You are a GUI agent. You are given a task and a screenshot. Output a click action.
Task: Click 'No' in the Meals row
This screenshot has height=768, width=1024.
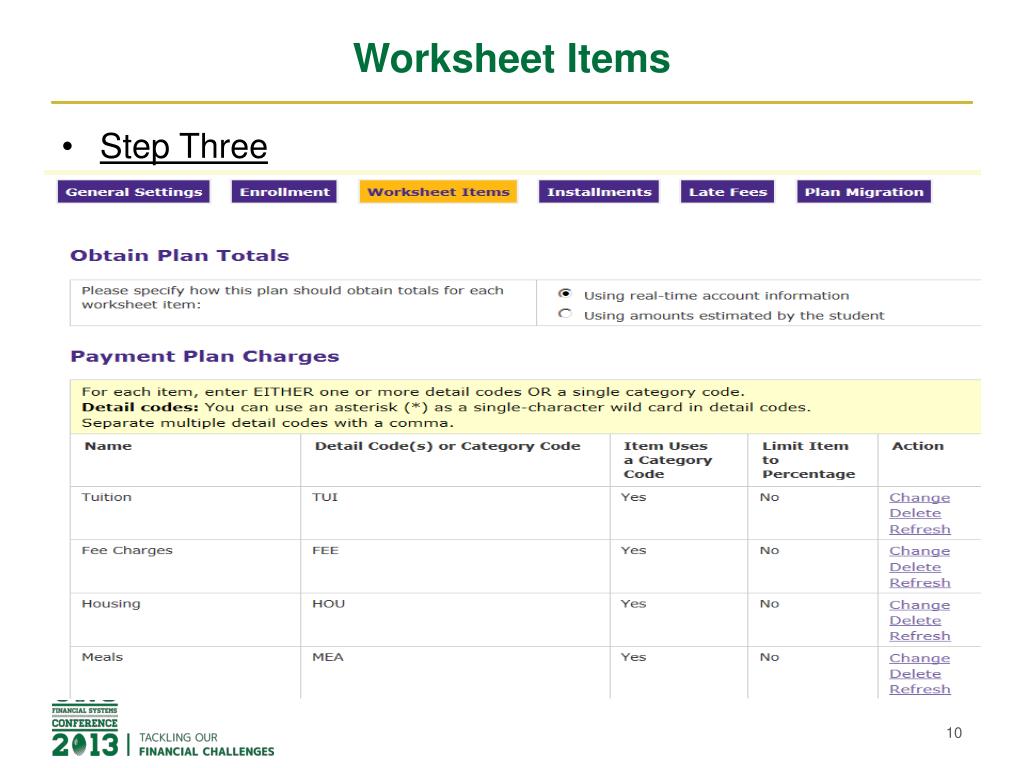769,657
